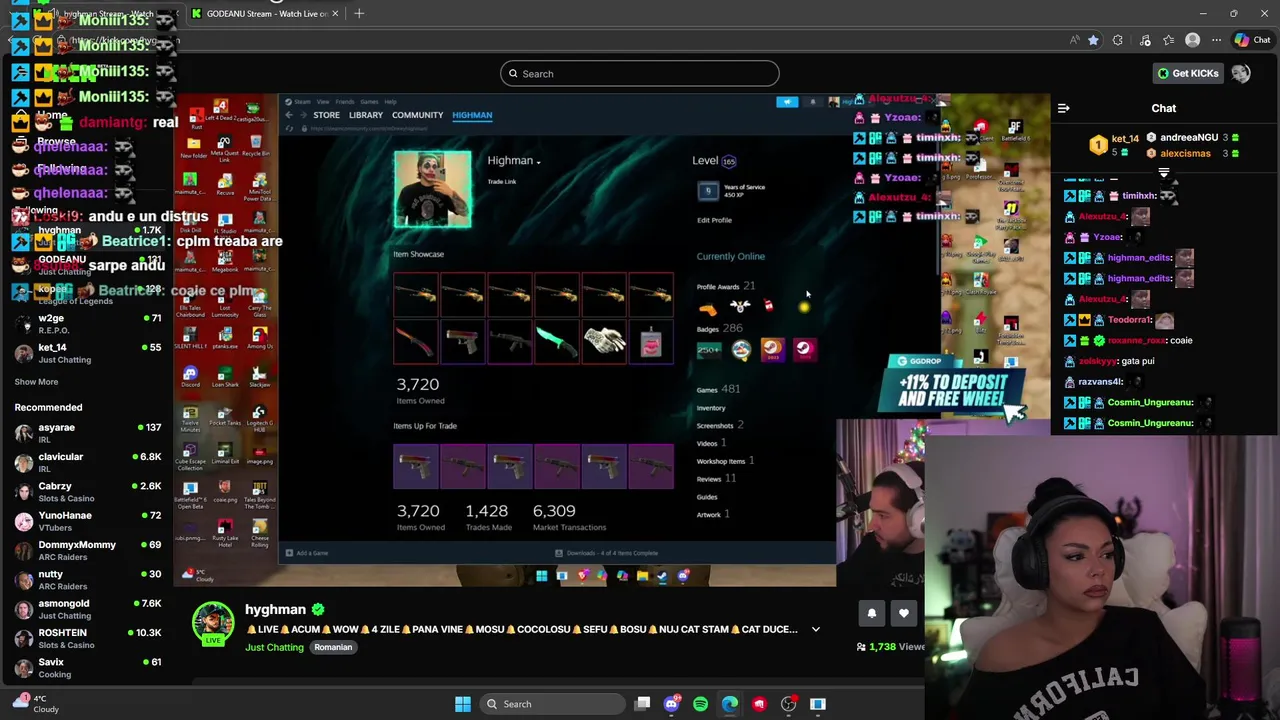Open the weather widget showing Cloudy

35,704
